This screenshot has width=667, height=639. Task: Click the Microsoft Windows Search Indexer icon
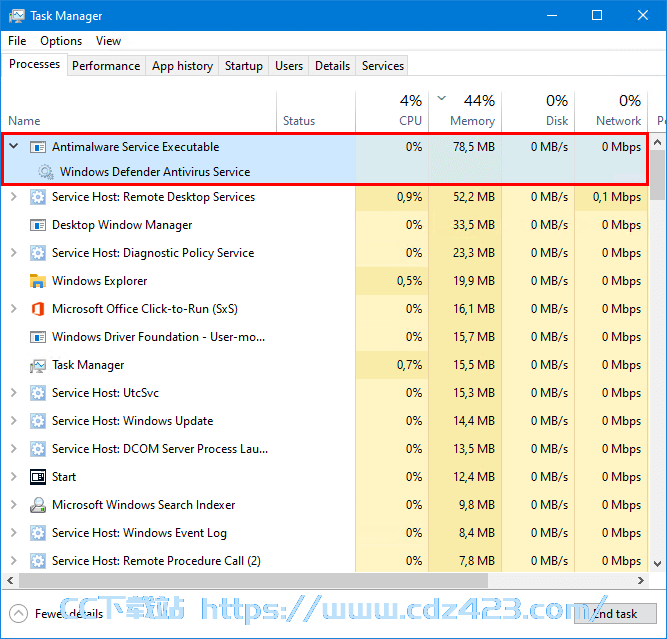pyautogui.click(x=38, y=505)
